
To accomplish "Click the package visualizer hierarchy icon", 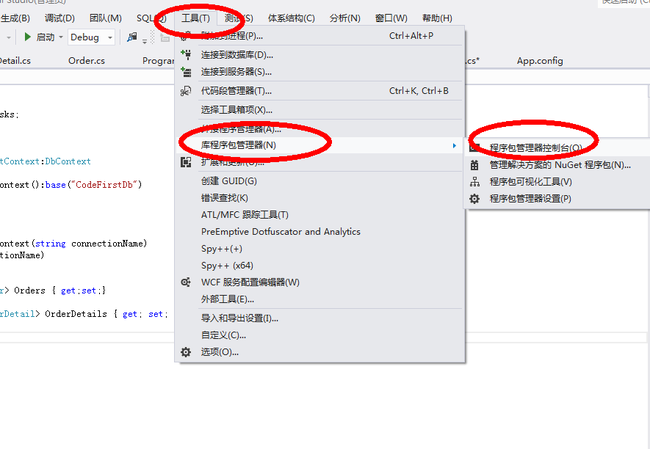I will (475, 182).
